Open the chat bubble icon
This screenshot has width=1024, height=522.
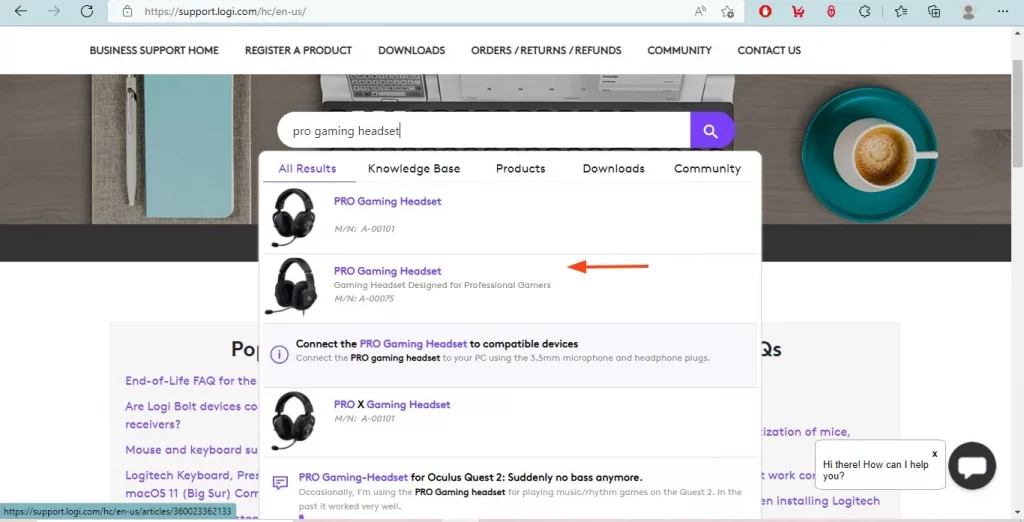point(972,466)
